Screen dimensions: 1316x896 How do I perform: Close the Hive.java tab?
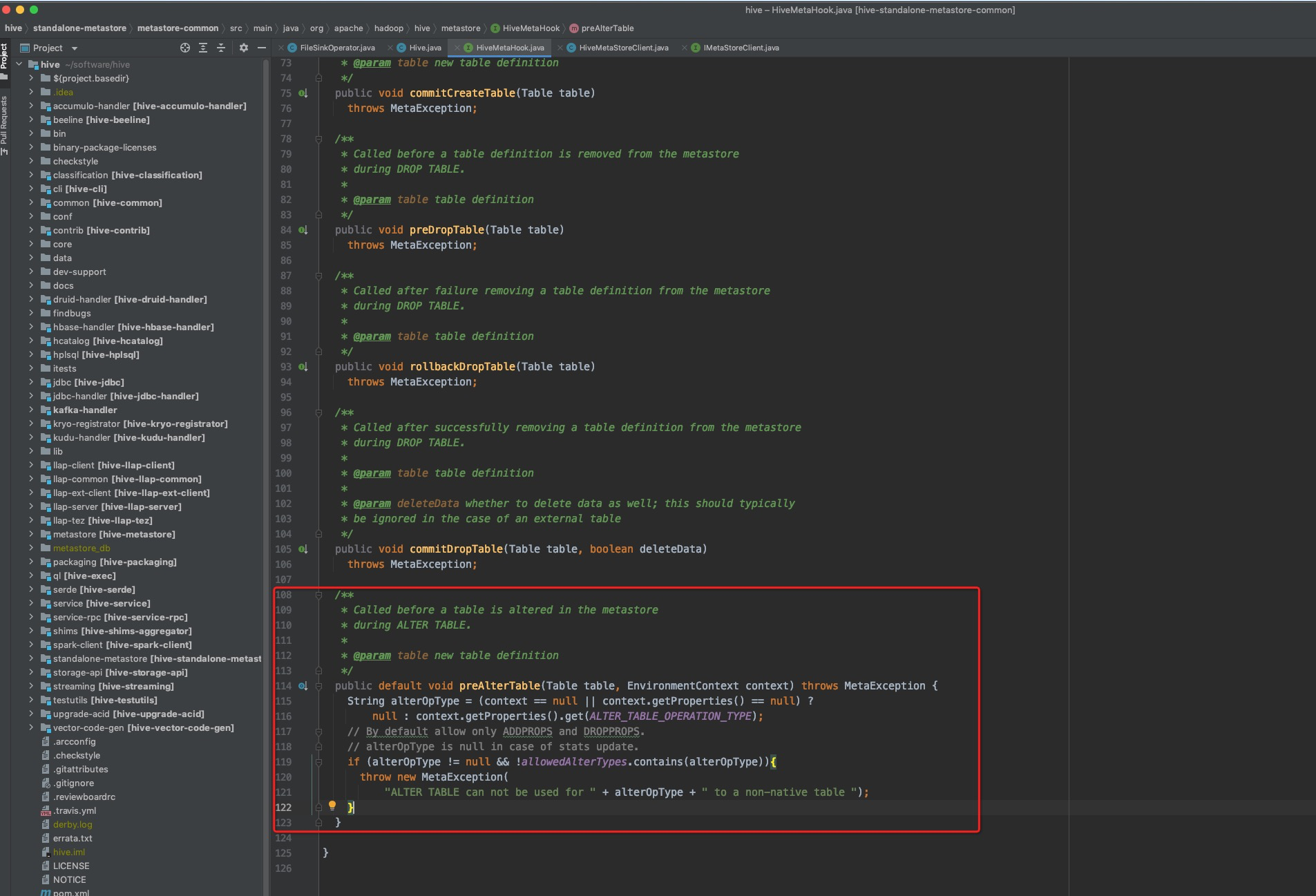coord(390,48)
